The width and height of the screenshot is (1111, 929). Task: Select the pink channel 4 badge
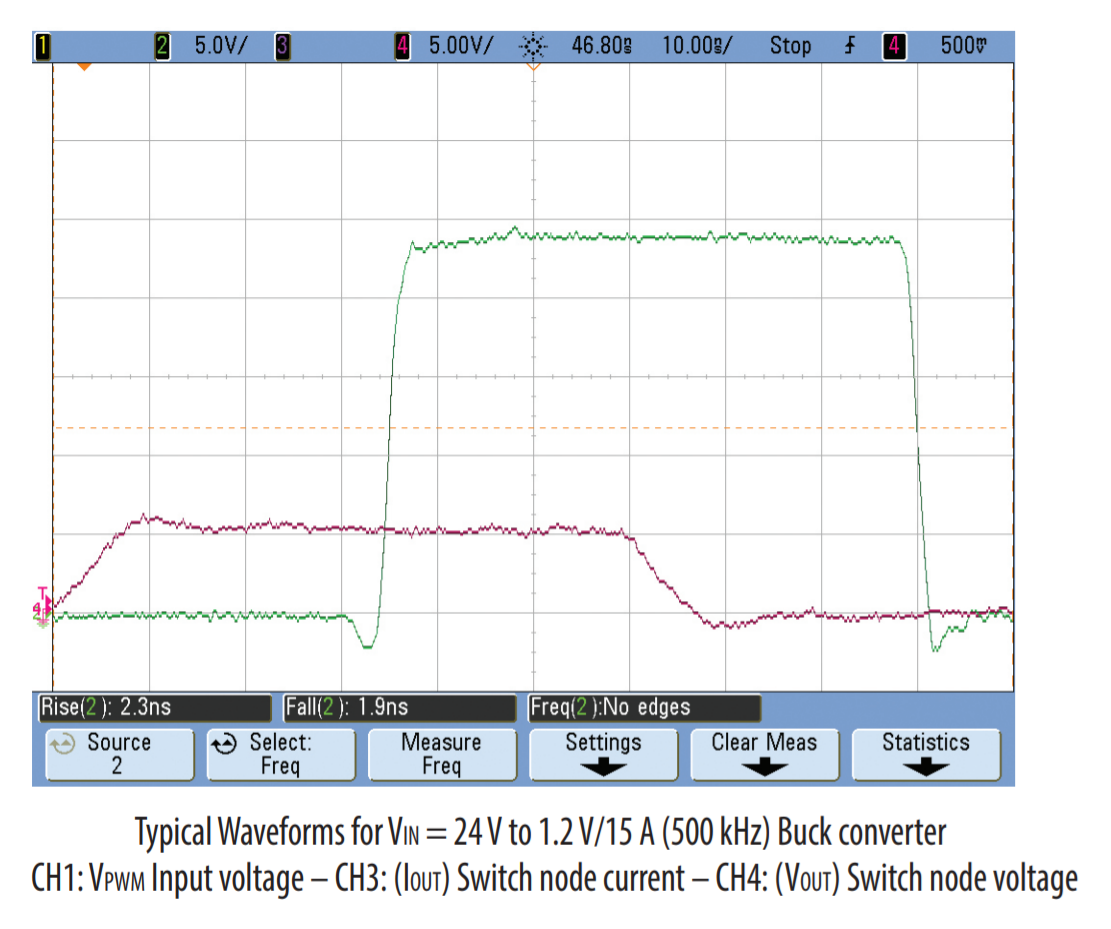(x=403, y=45)
